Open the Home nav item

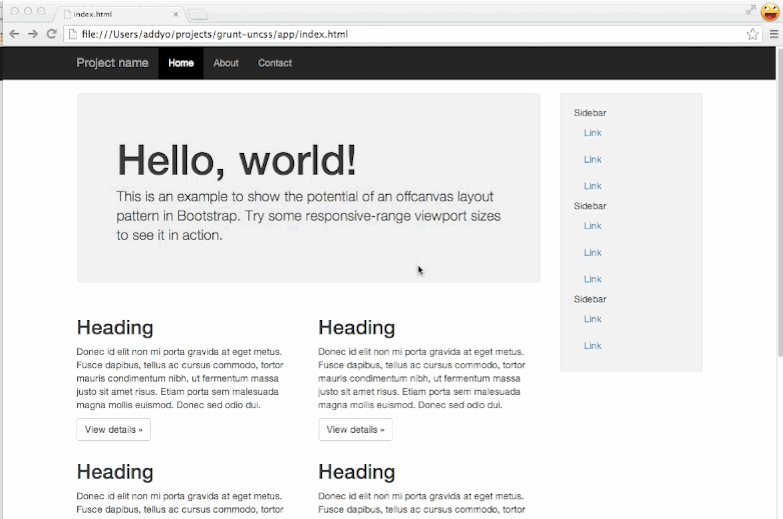click(x=181, y=63)
